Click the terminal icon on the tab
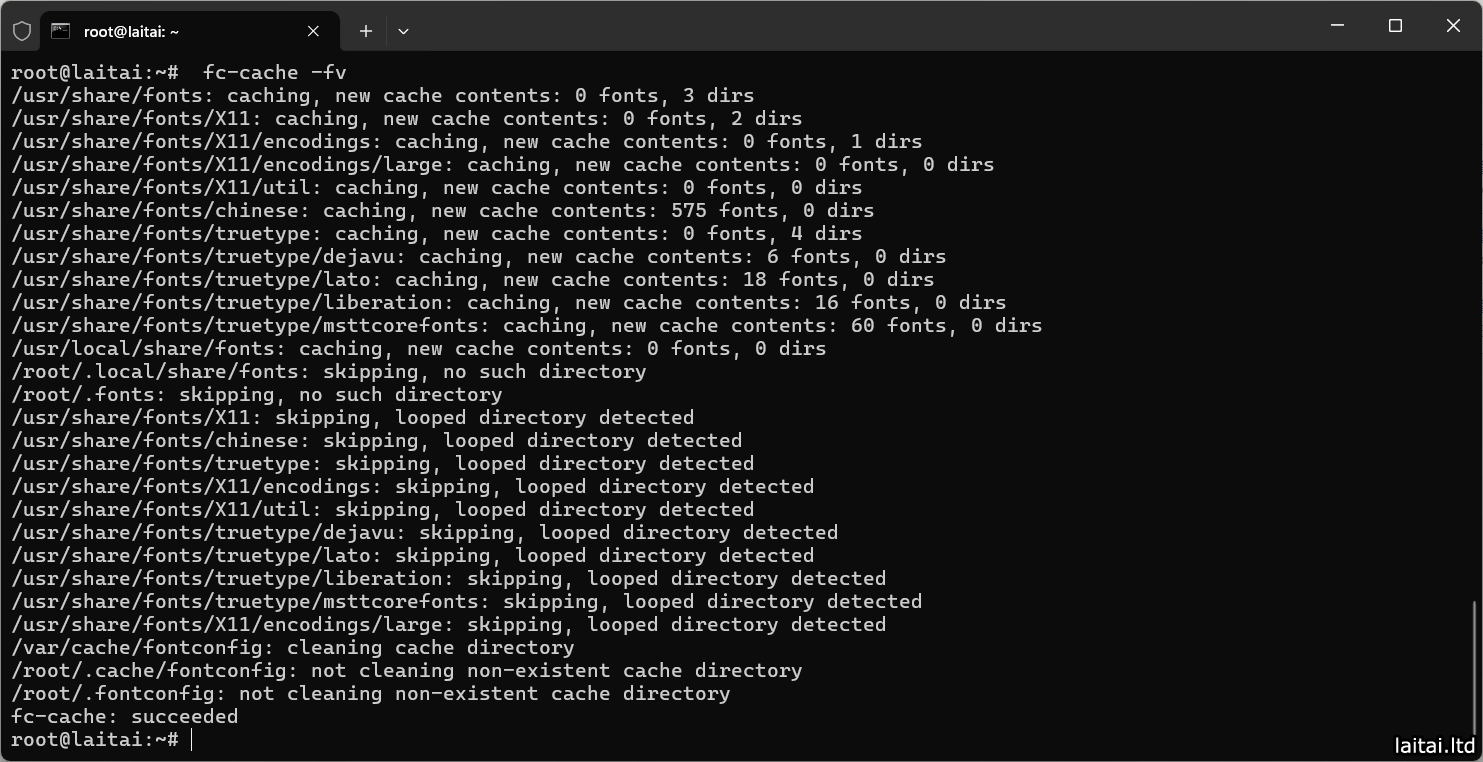Viewport: 1483px width, 762px height. click(61, 31)
